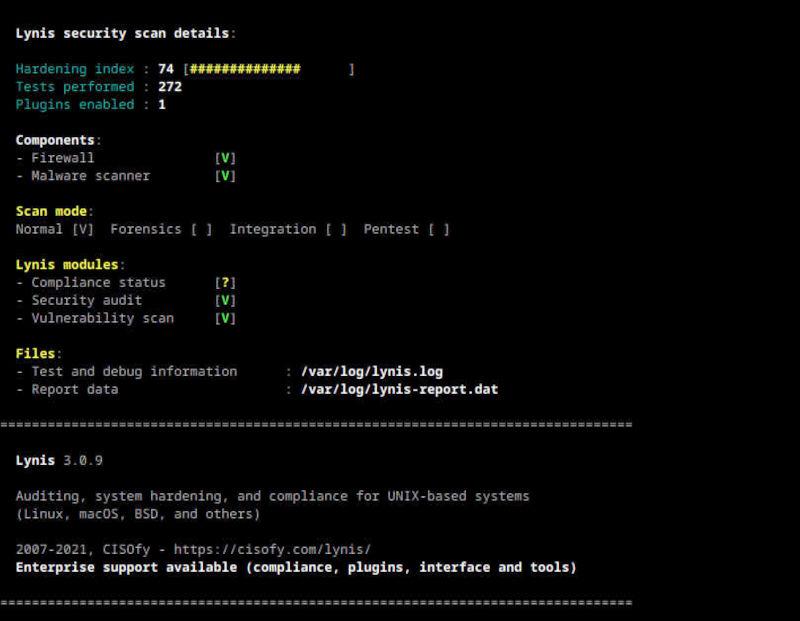
Task: Click the hardening index value 74
Action: point(166,69)
